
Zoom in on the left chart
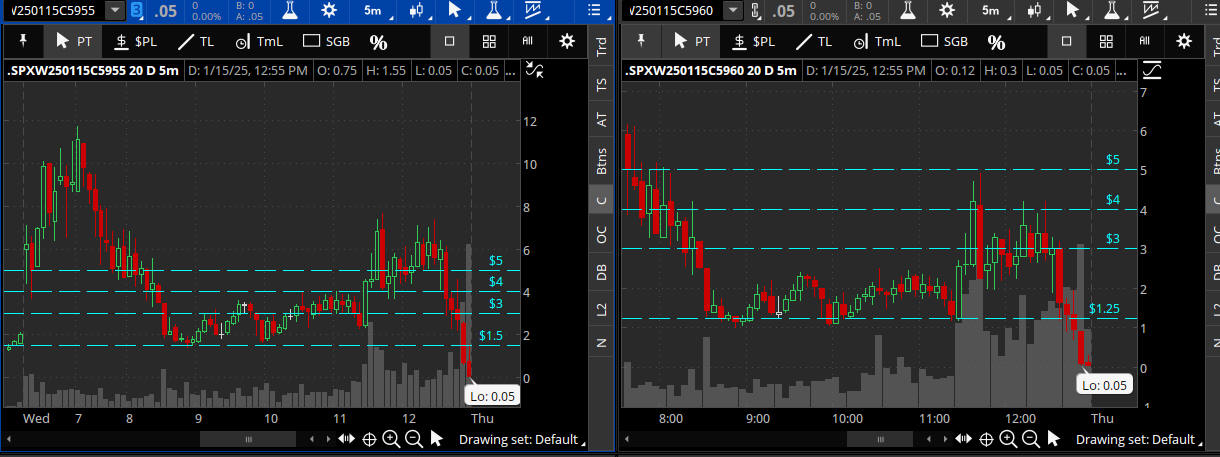(391, 439)
